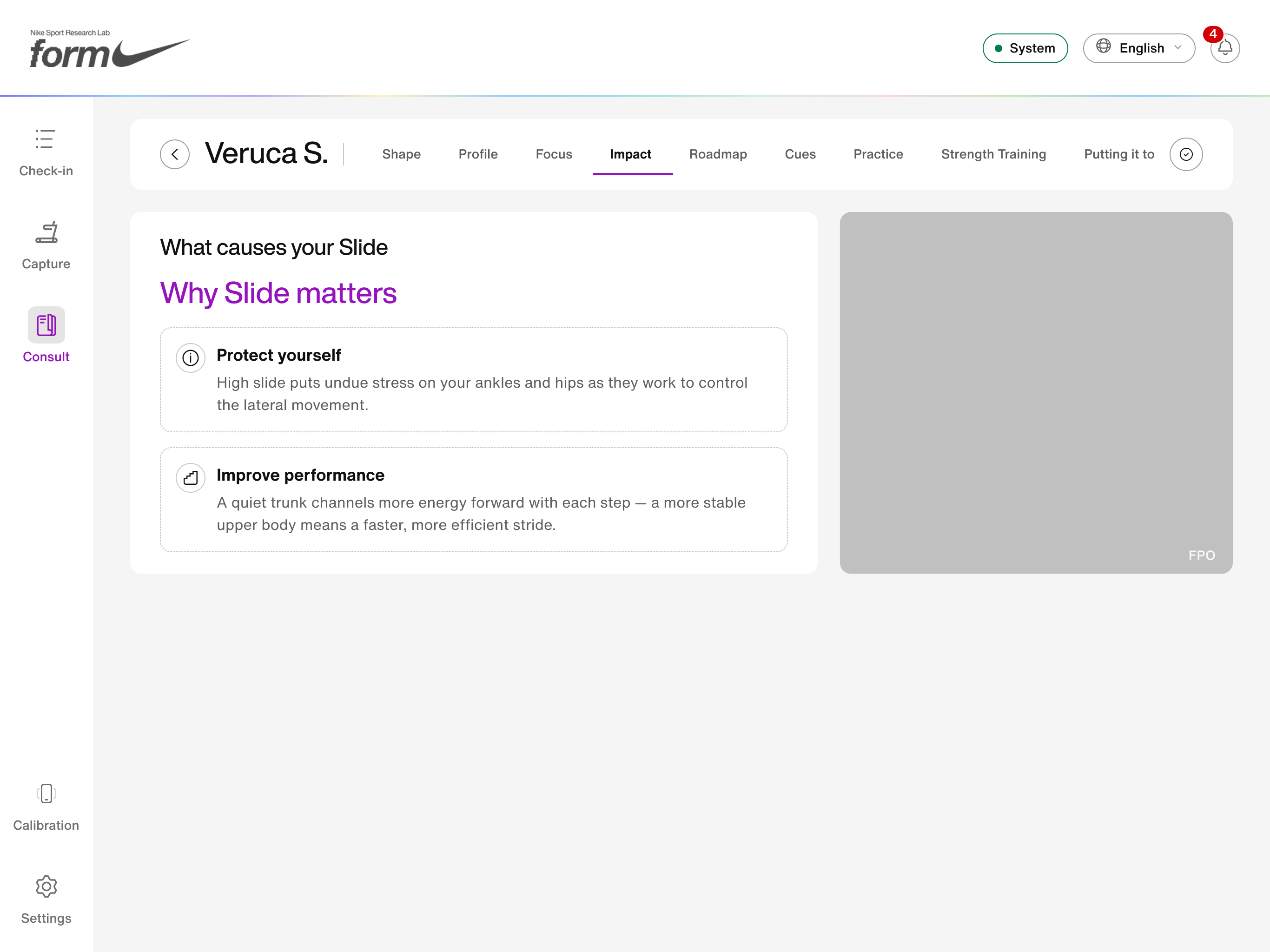Click the Why Slide matters heading
1270x952 pixels.
click(278, 293)
